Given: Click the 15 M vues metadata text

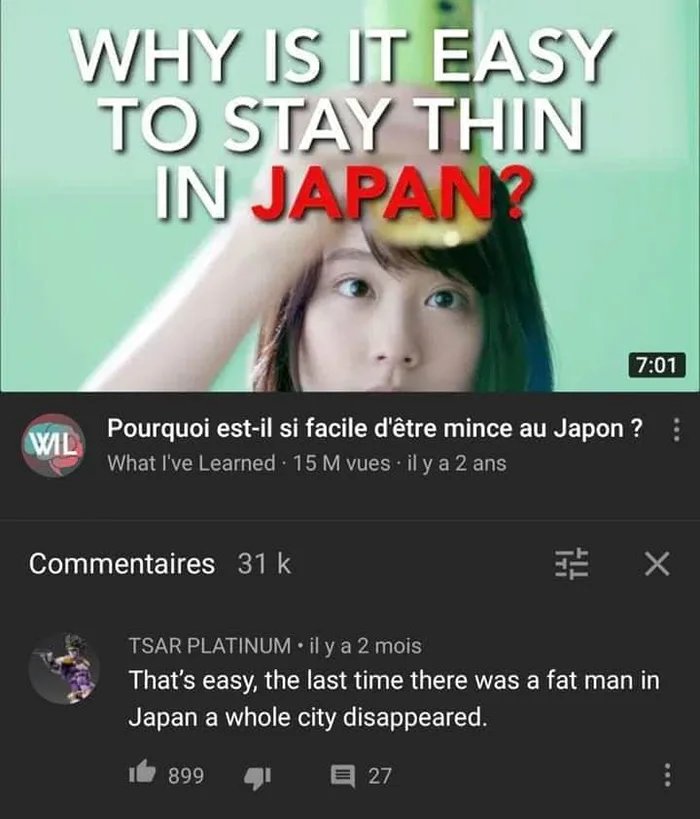Looking at the screenshot, I should click(342, 463).
